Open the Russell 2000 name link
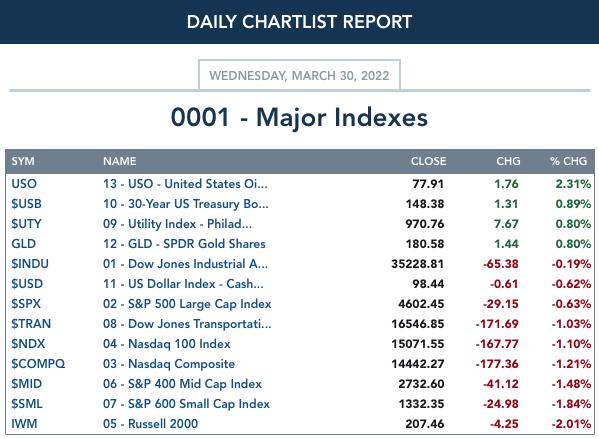This screenshot has height=439, width=599. [x=150, y=424]
